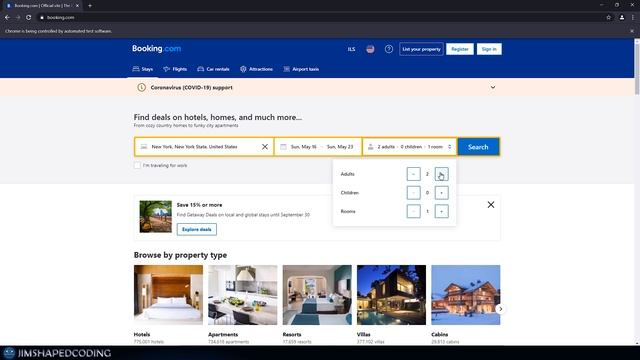Screen dimensions: 640x360
Task: Open the Sun, May 16 check-in date
Action: click(x=303, y=147)
